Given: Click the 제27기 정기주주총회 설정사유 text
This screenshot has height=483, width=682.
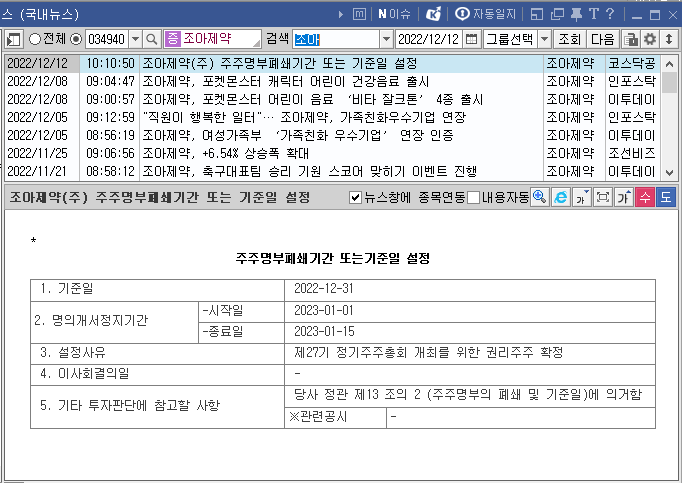Looking at the screenshot, I should [429, 352].
